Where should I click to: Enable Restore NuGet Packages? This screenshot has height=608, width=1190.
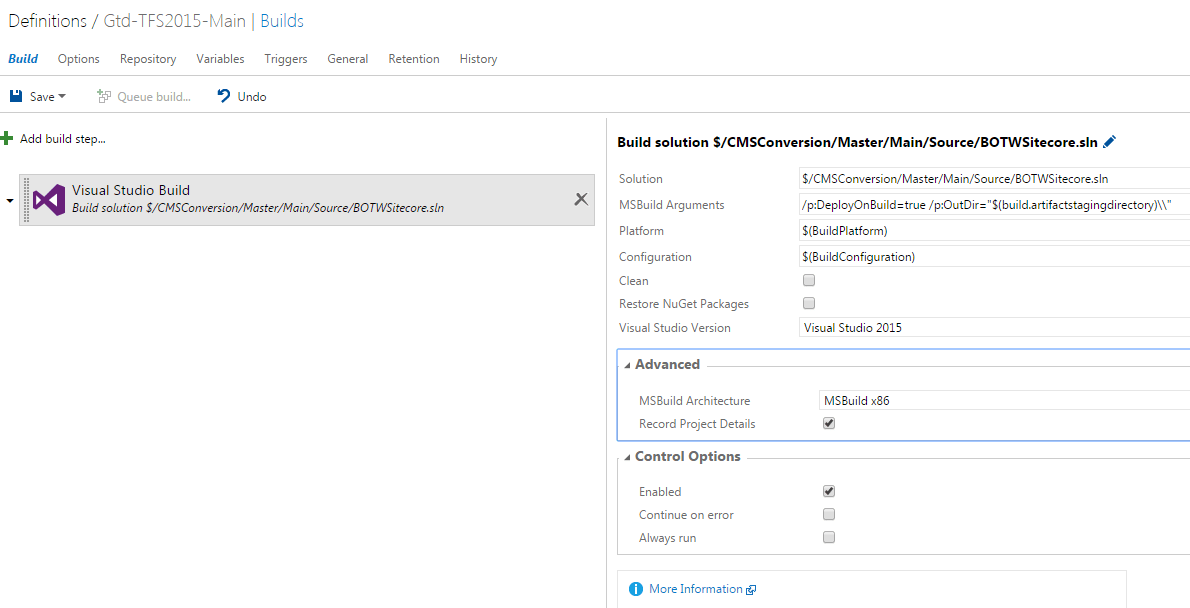808,303
